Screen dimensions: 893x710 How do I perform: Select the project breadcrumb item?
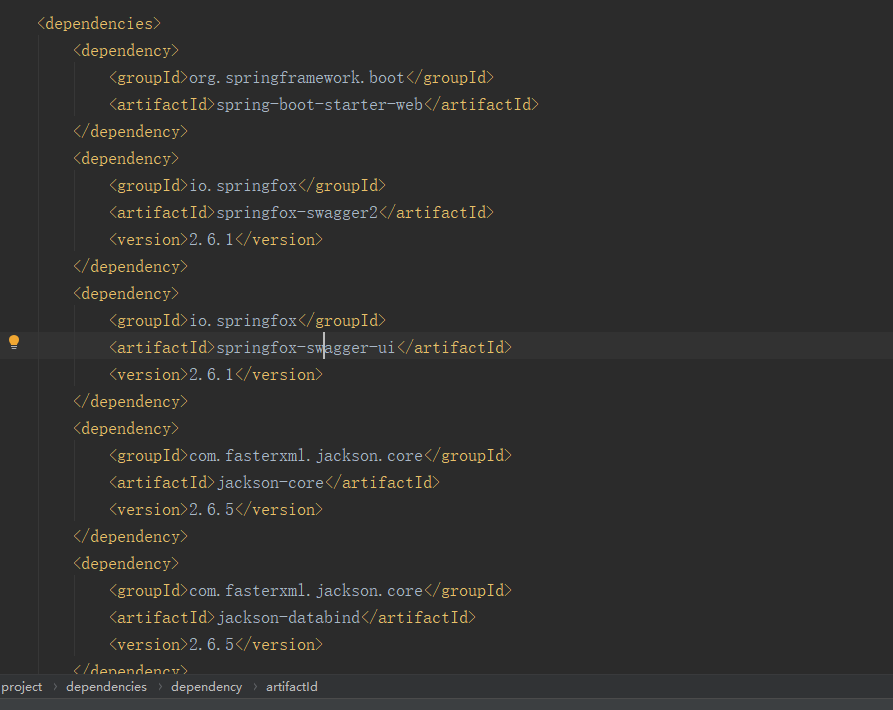(22, 687)
